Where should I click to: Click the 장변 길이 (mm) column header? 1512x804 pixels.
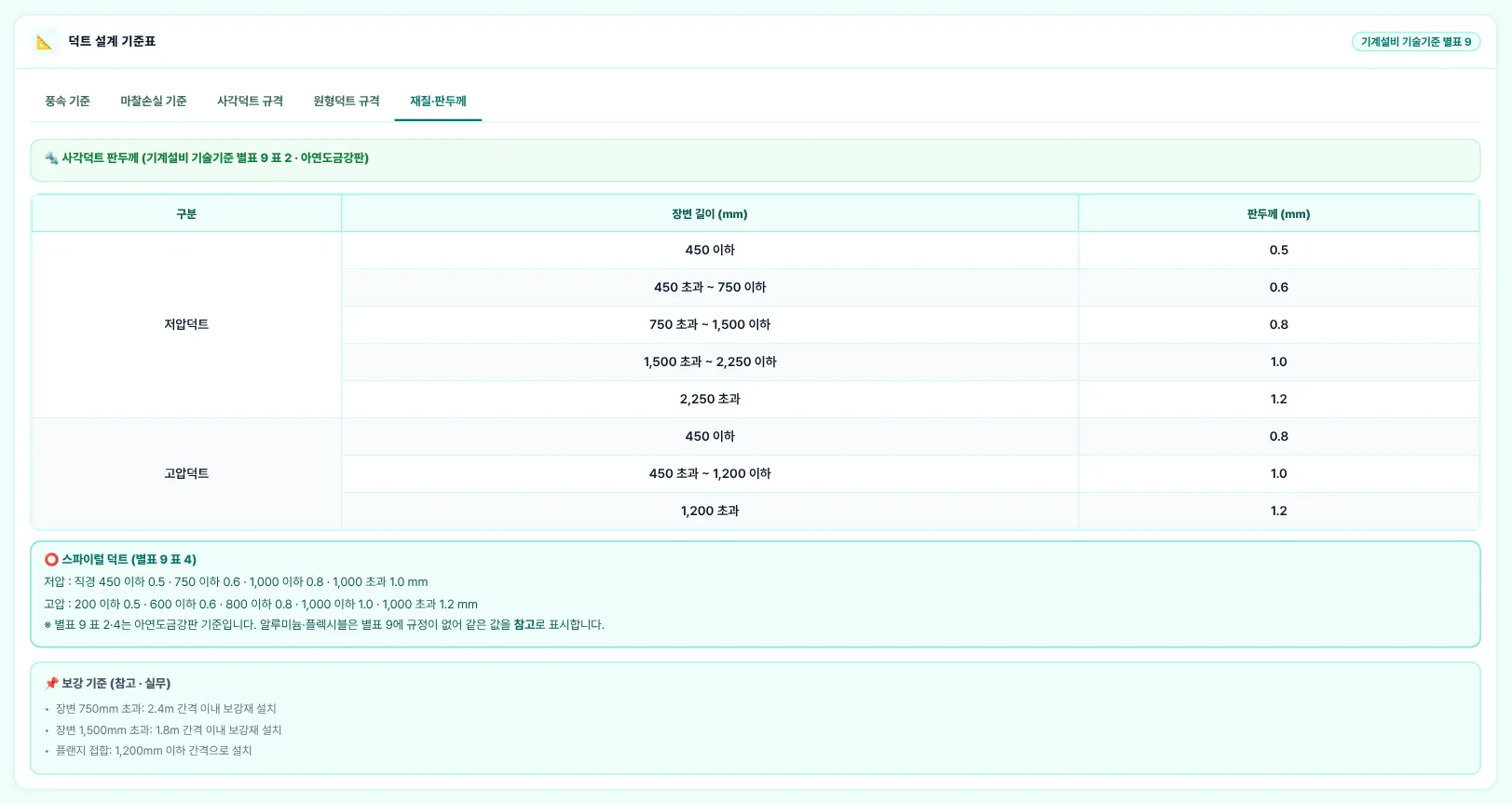710,213
